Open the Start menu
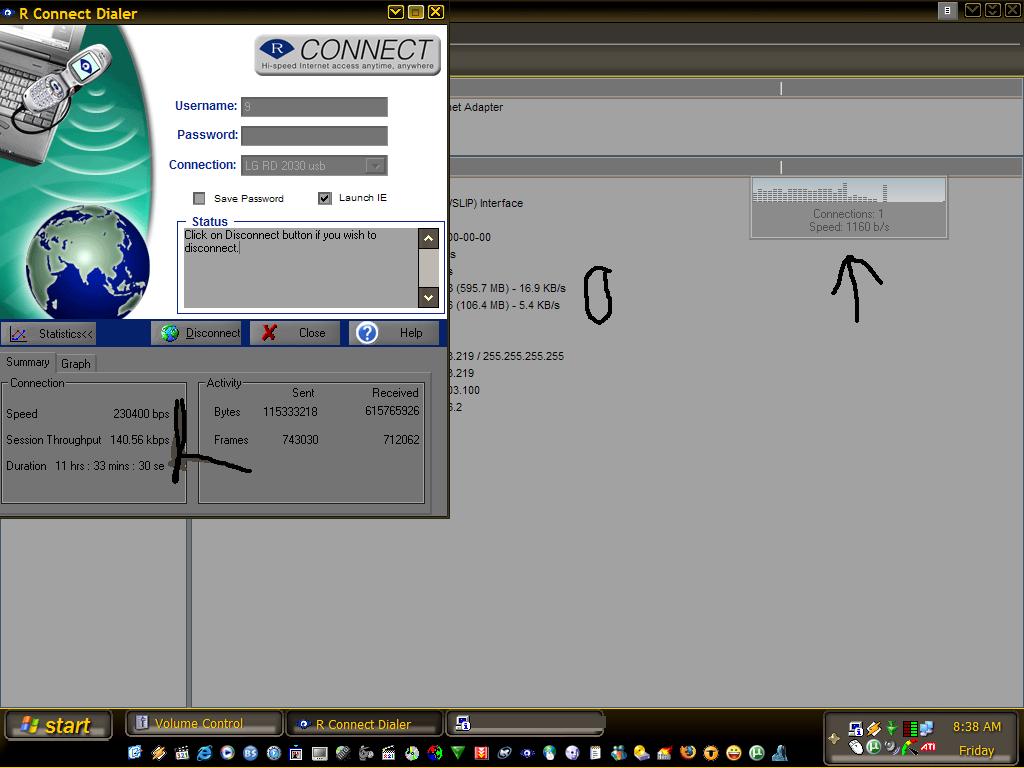The width and height of the screenshot is (1024, 768). pos(57,725)
